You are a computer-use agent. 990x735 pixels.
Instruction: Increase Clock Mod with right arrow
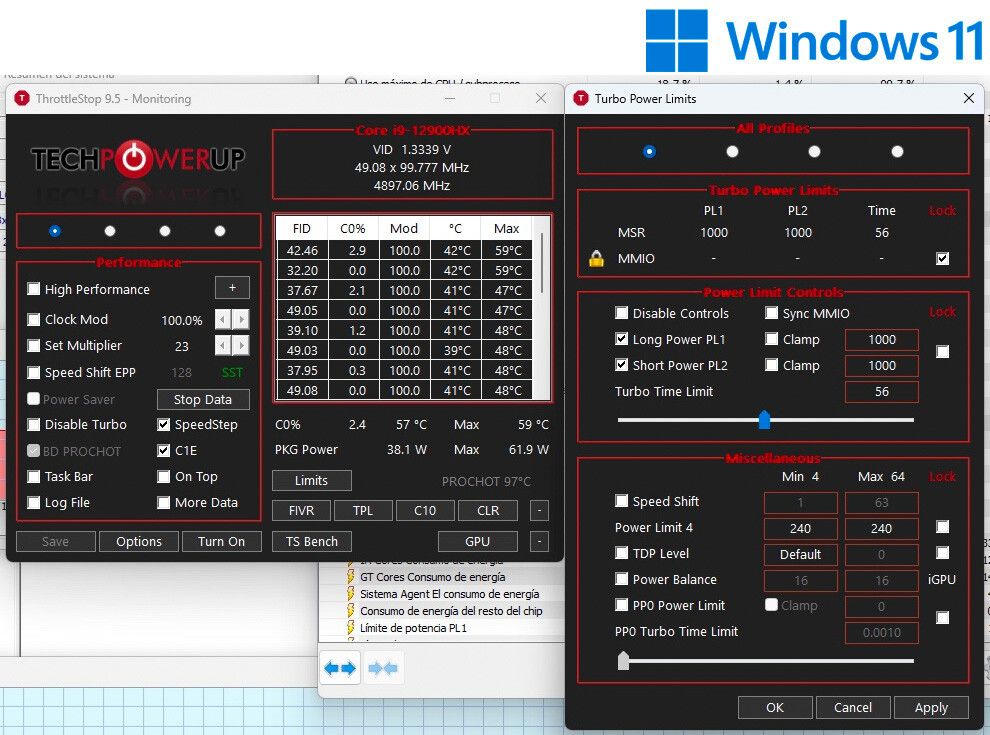[x=241, y=320]
